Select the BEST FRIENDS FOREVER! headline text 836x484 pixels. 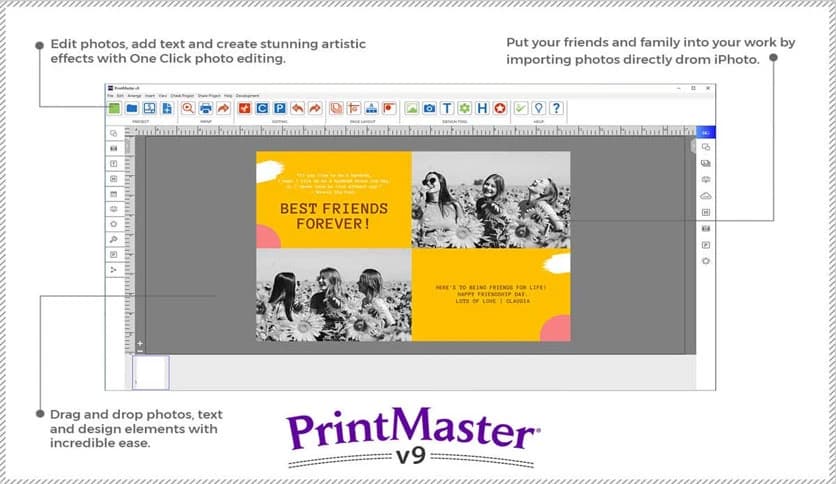[x=334, y=216]
